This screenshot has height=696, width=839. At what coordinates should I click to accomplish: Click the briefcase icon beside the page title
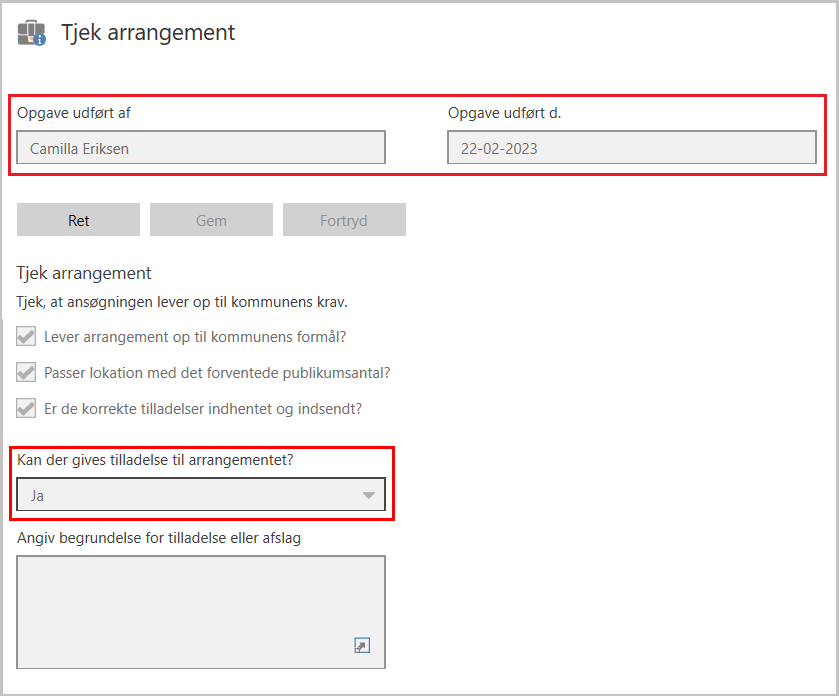click(x=31, y=33)
